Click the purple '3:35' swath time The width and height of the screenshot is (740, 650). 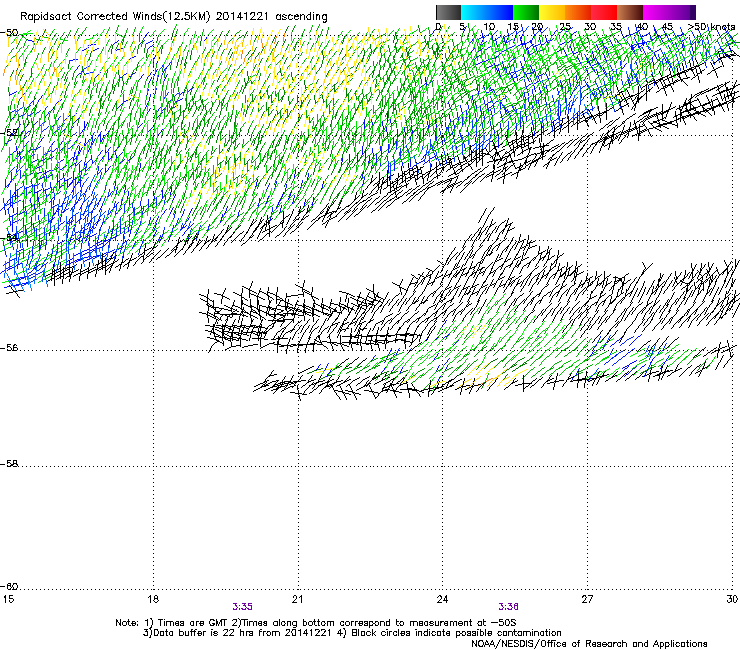(243, 607)
